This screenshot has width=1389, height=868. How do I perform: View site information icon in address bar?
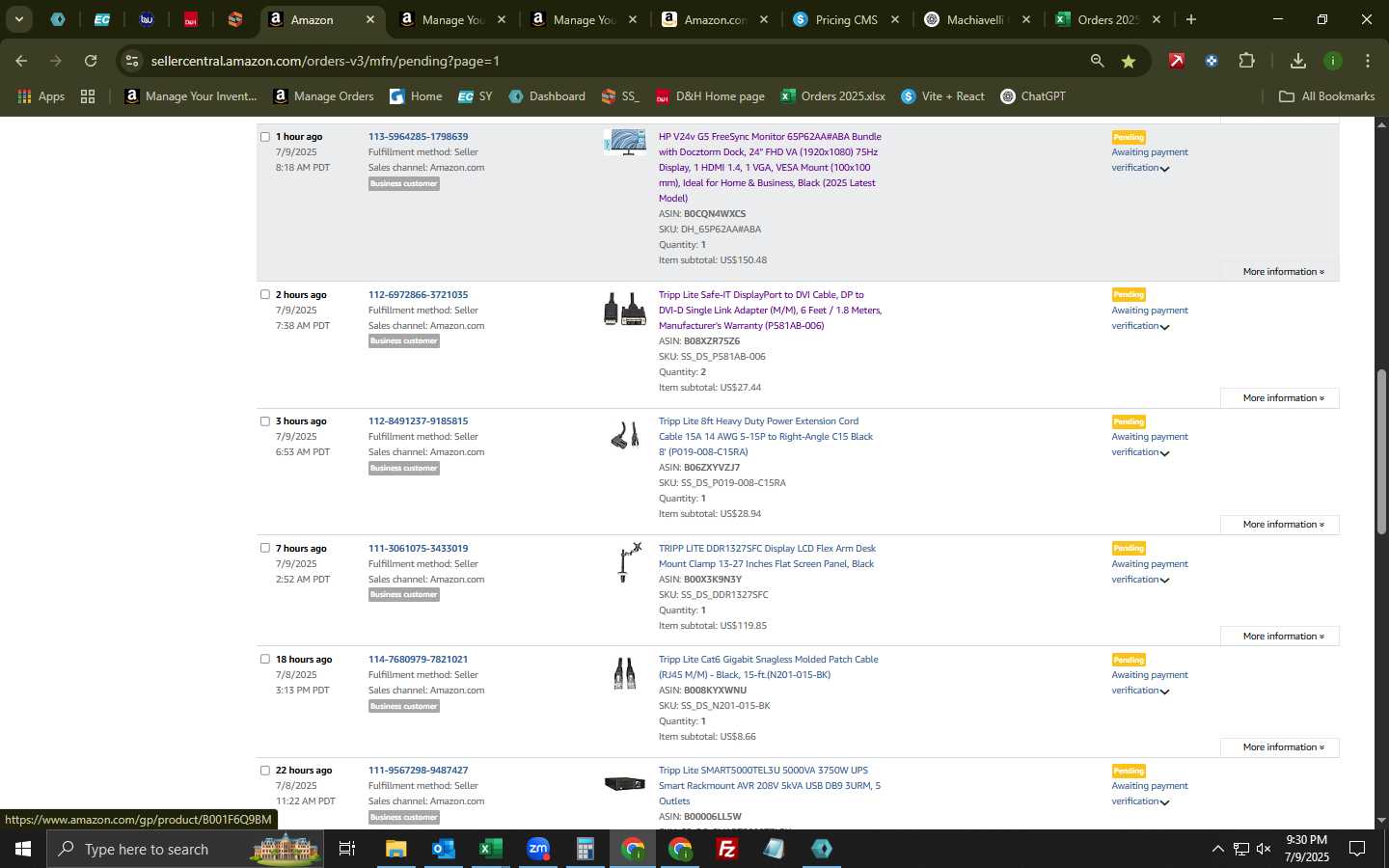(132, 61)
